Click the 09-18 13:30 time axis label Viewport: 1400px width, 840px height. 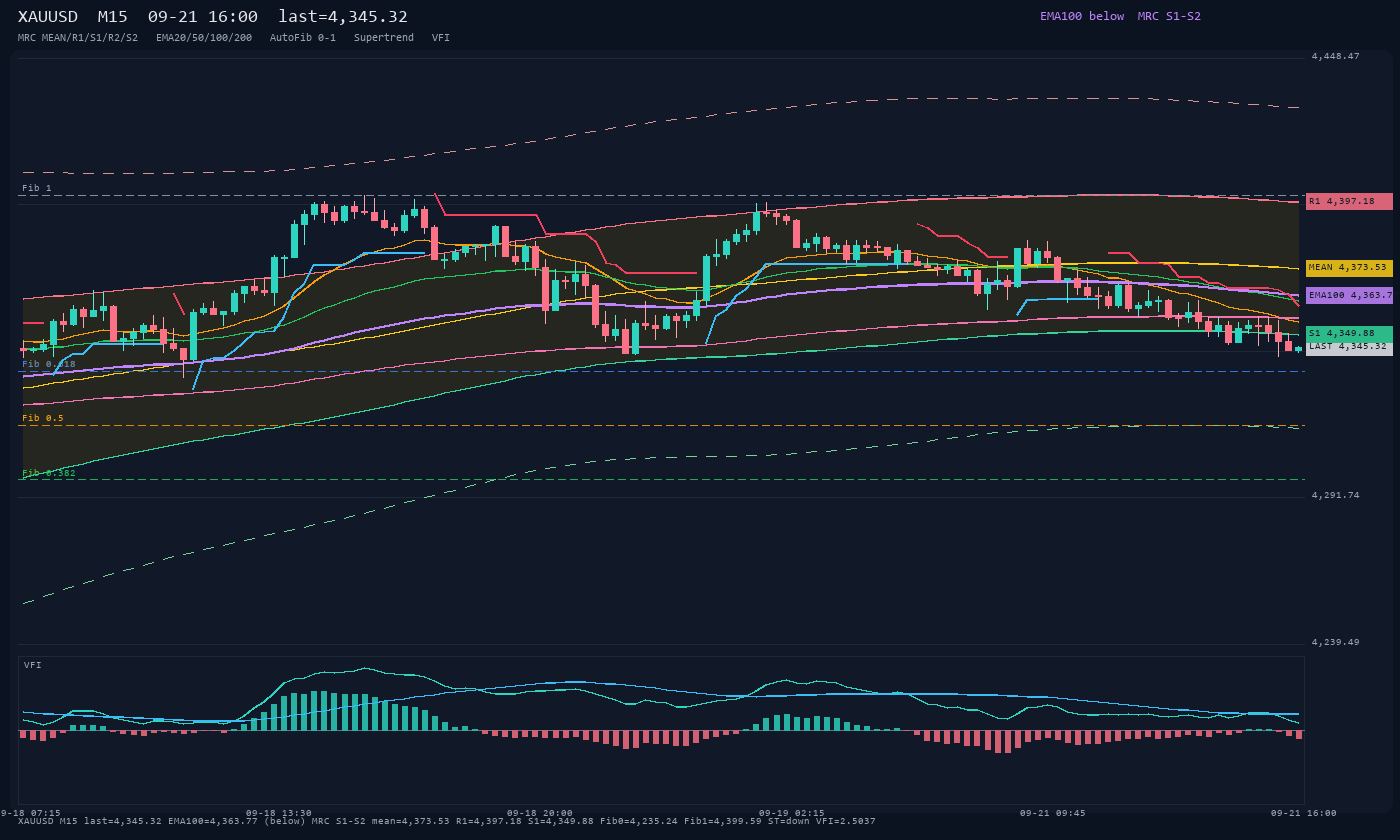click(278, 813)
